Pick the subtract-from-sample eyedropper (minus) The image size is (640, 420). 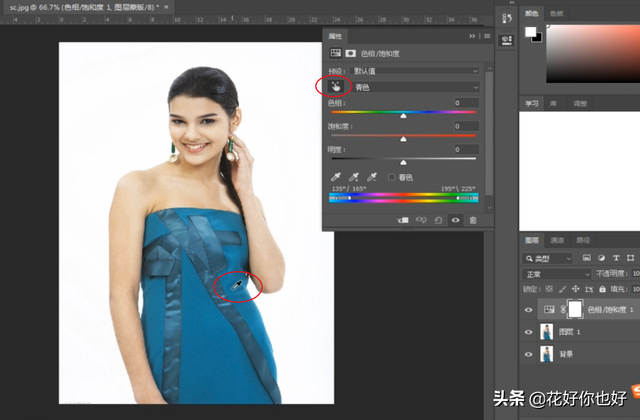pyautogui.click(x=371, y=177)
